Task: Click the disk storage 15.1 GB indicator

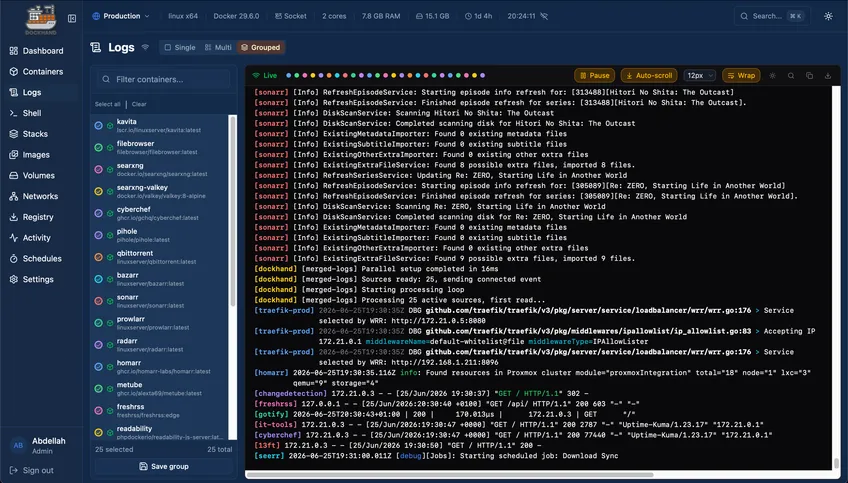Action: tap(432, 16)
